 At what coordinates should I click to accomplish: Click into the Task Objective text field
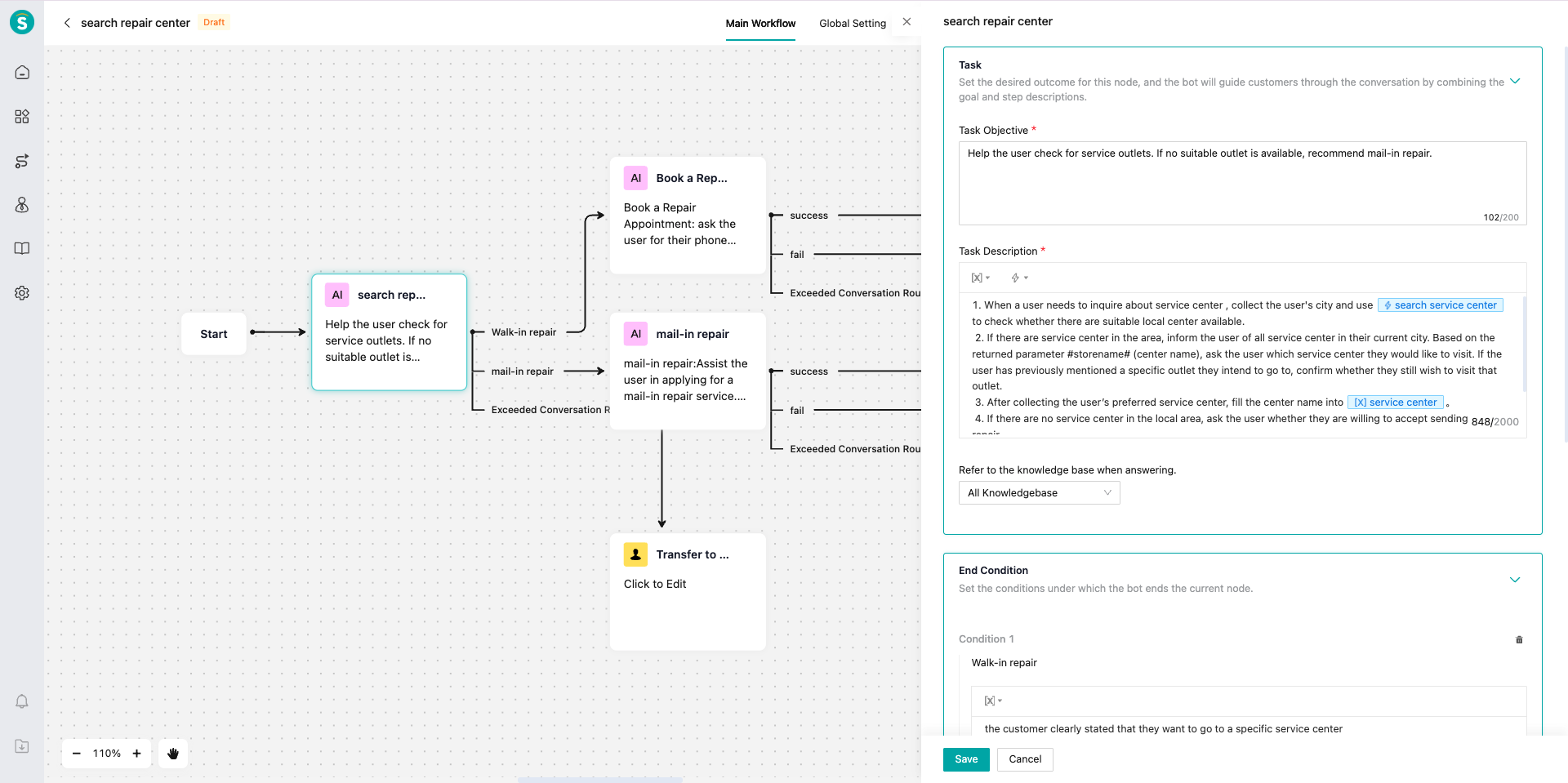click(1241, 184)
